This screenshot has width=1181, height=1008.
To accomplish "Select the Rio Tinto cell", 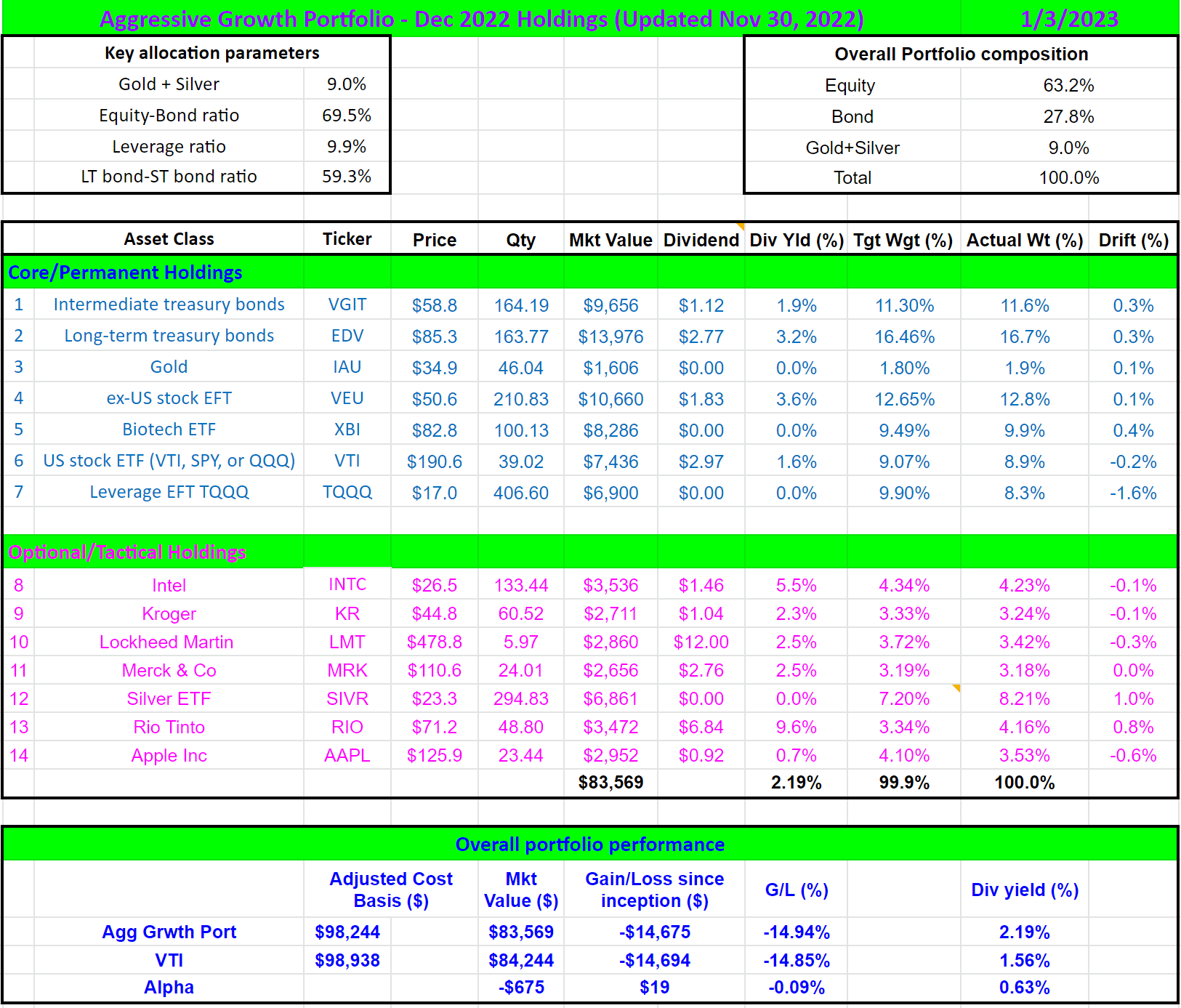I will click(169, 727).
